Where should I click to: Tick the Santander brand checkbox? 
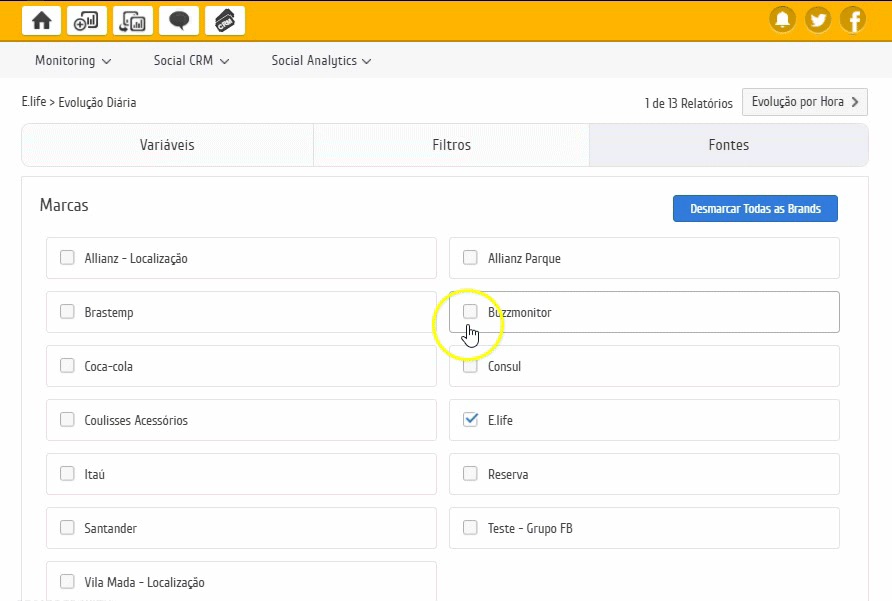tap(67, 528)
